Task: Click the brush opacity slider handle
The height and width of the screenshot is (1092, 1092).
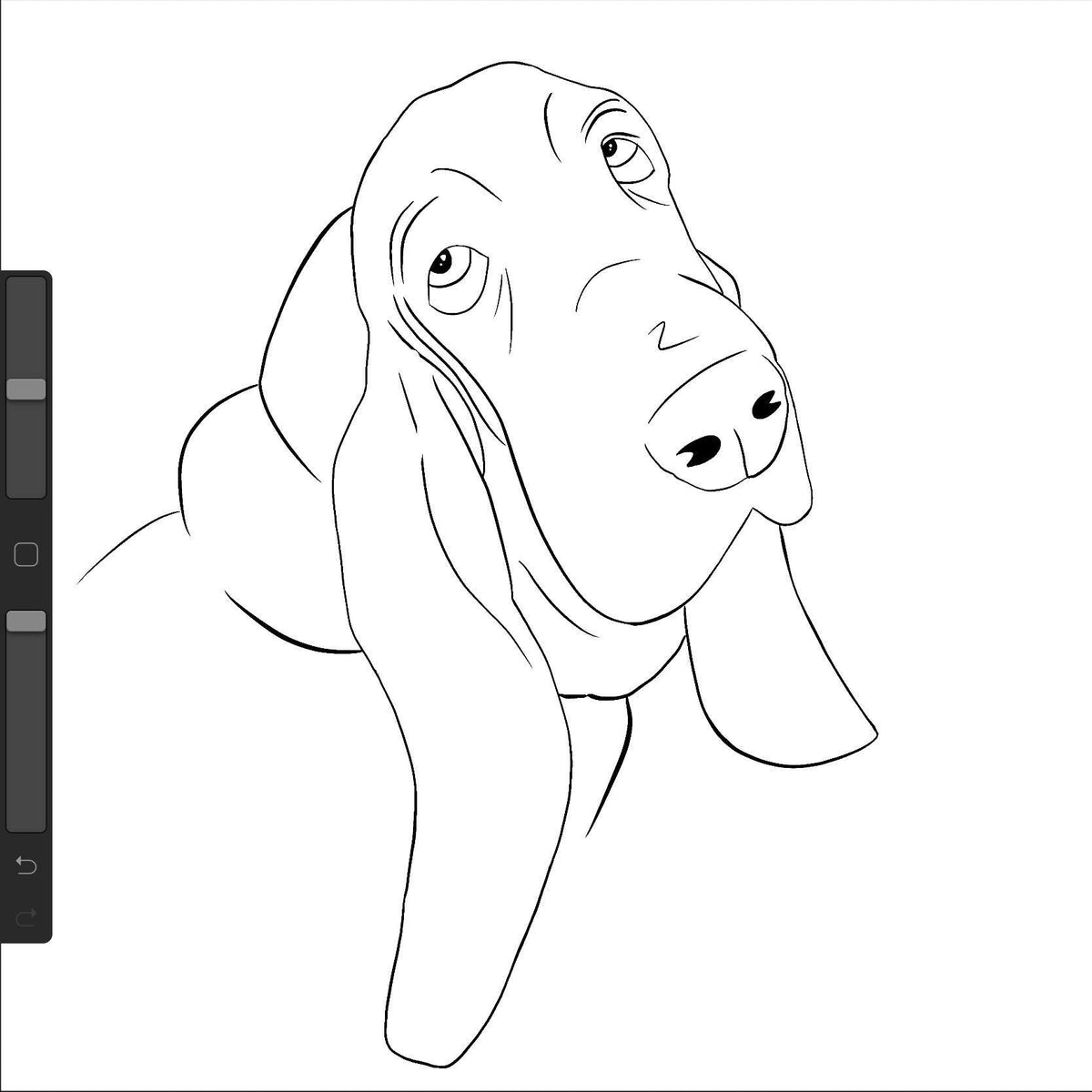Action: pyautogui.click(x=26, y=622)
